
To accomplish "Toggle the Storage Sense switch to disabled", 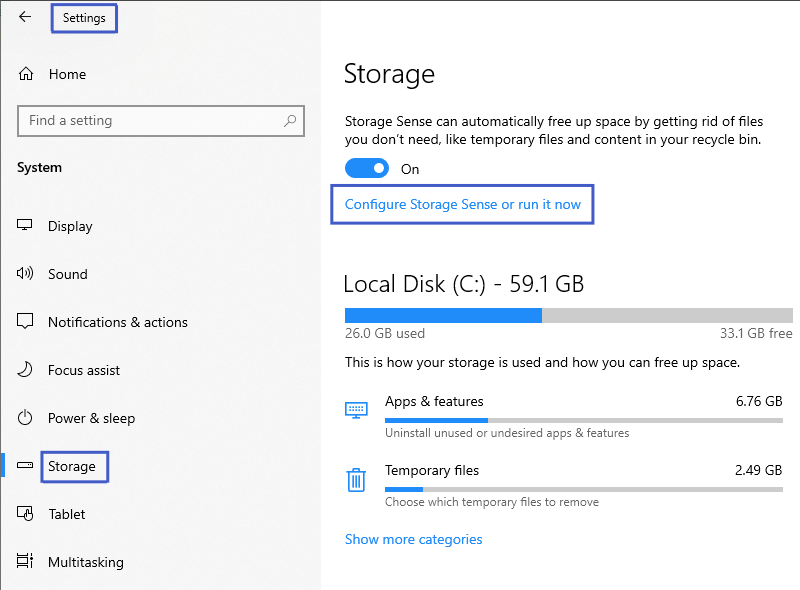I will (367, 168).
